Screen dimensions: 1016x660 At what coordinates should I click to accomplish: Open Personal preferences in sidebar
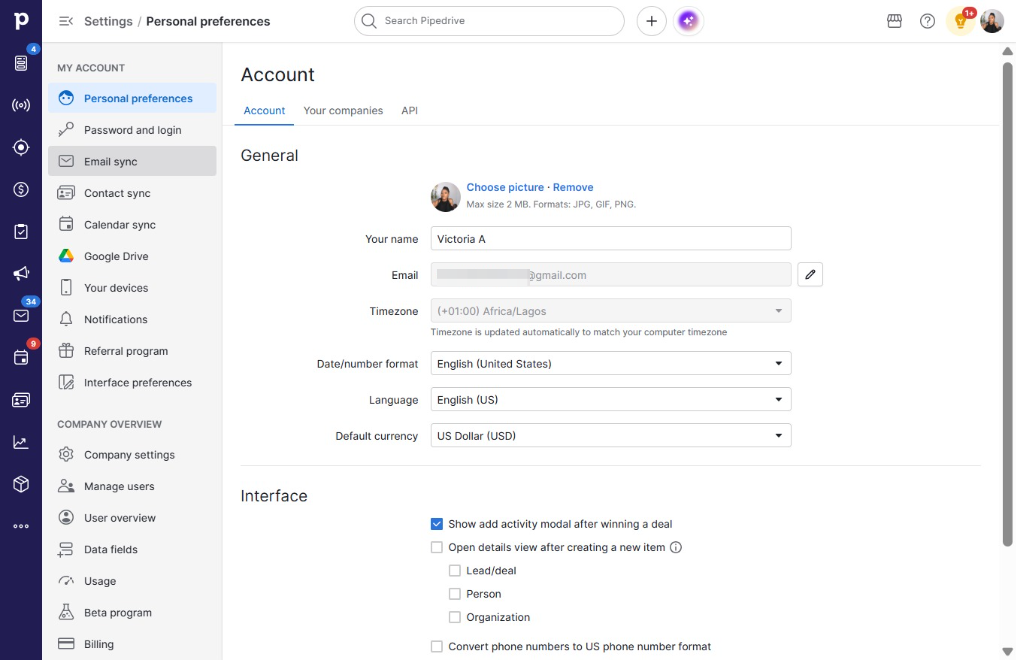click(x=132, y=98)
